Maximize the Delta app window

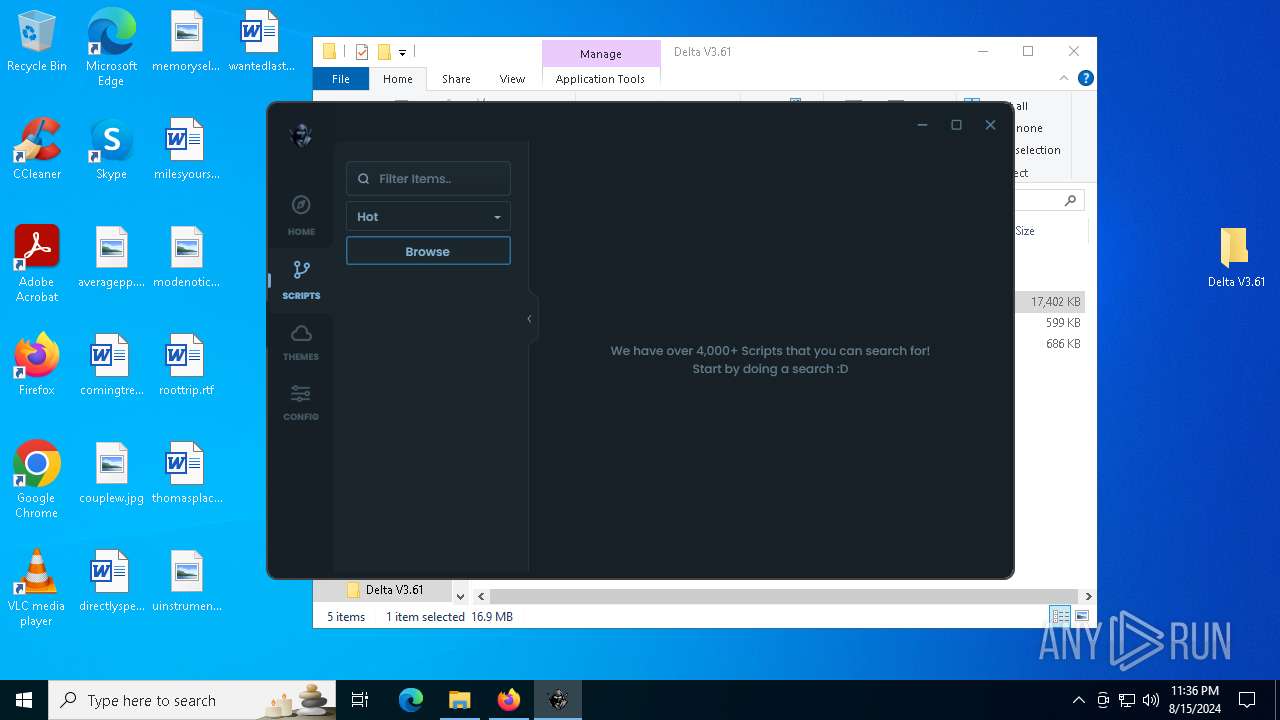tap(956, 125)
